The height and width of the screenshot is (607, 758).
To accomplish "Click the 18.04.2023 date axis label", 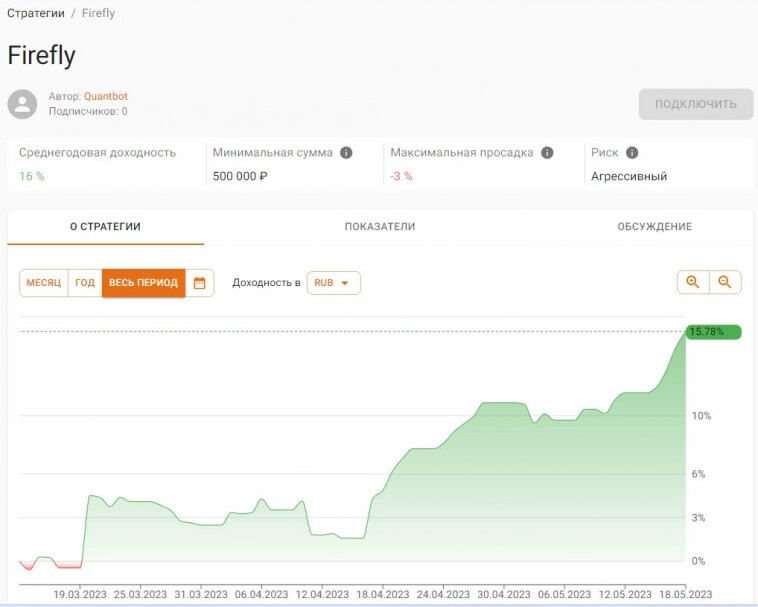I will 383,594.
